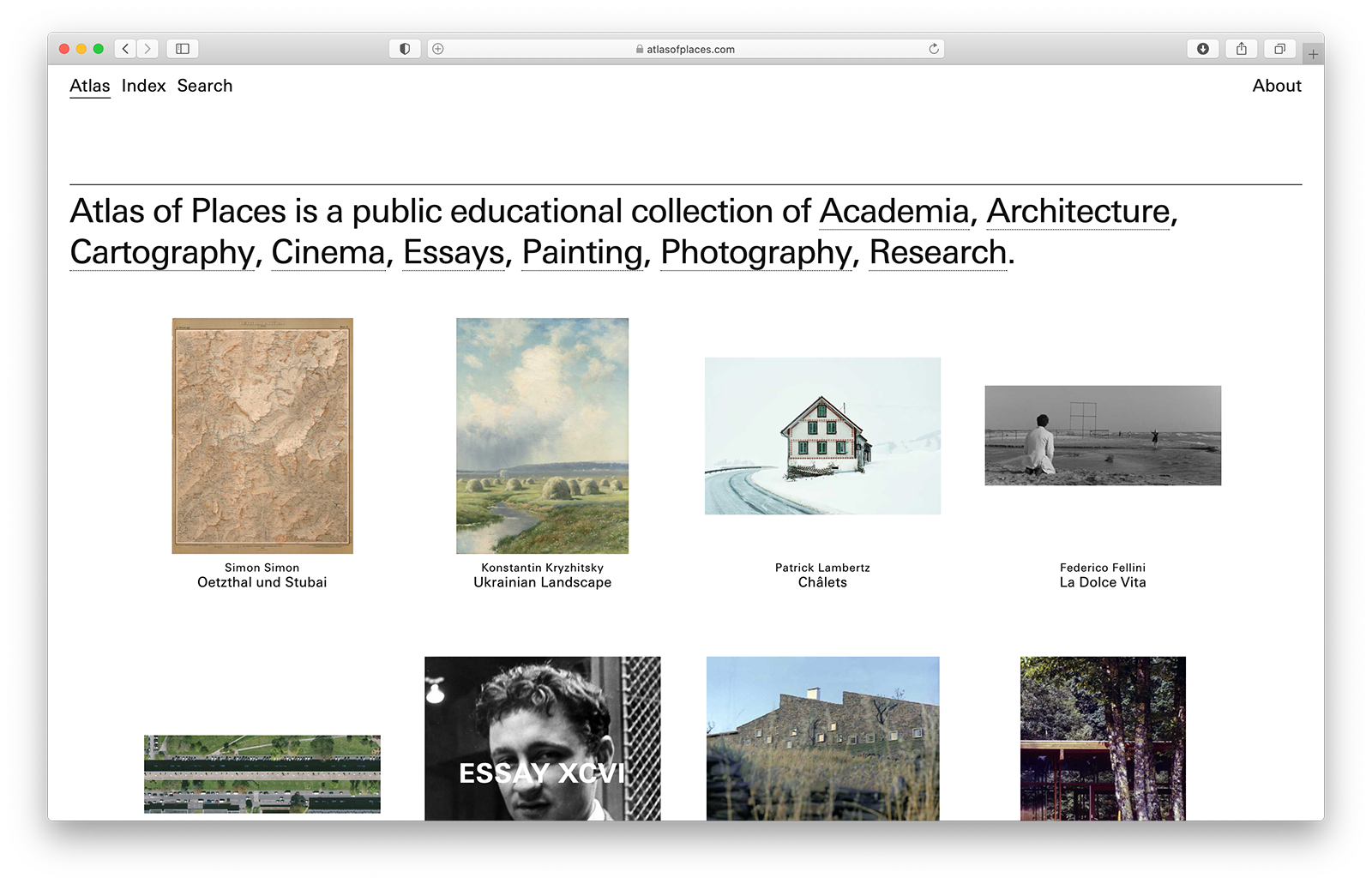This screenshot has width=1372, height=884.
Task: Open the Châlets snow house photo
Action: 822,436
